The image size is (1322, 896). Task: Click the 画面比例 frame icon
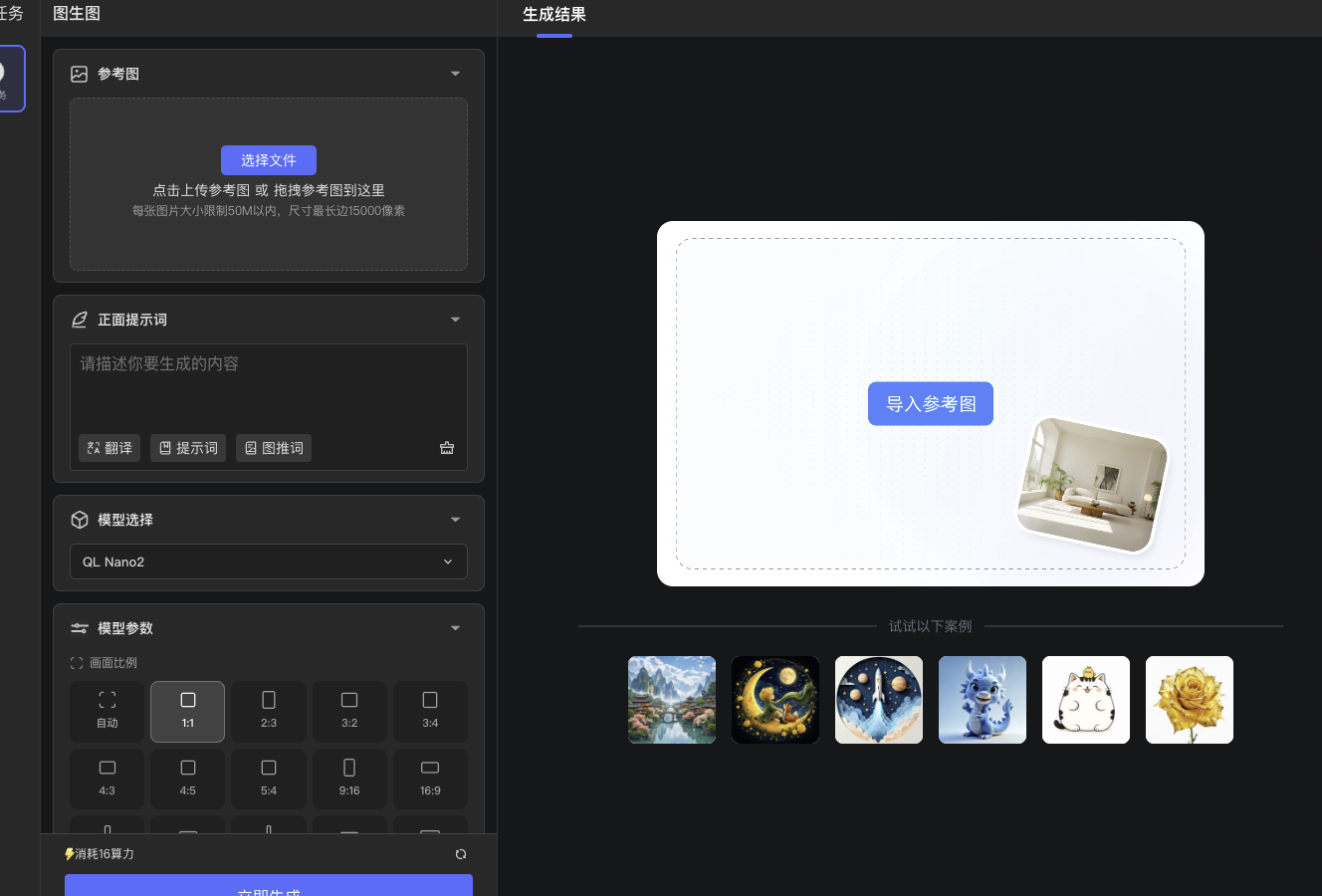[77, 663]
